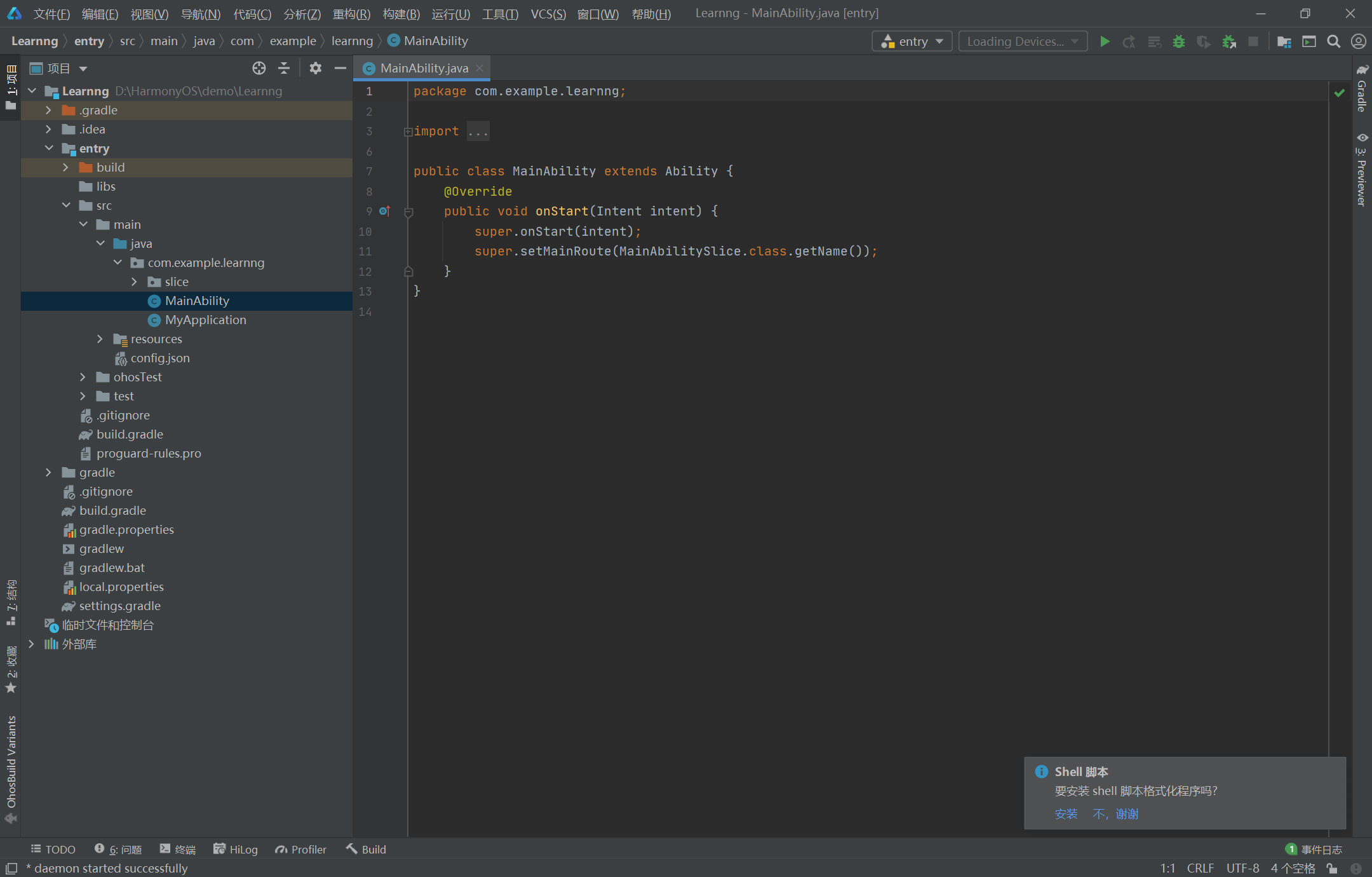Click the Locate current file target icon

pos(259,68)
